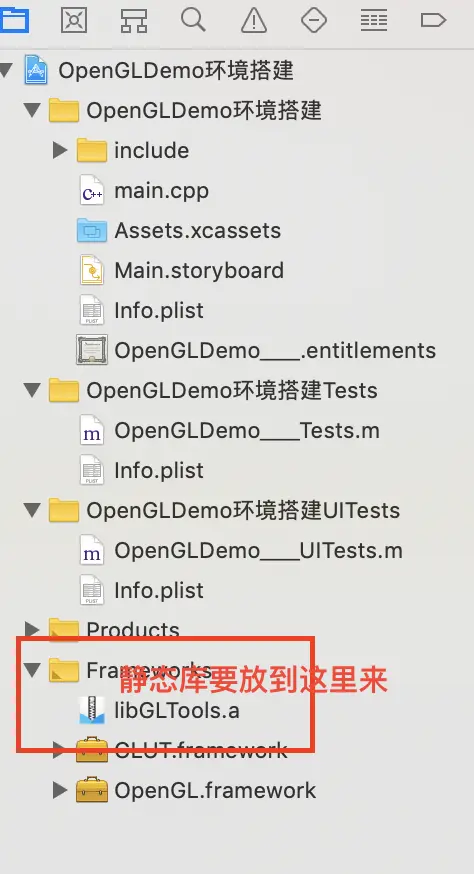This screenshot has height=874, width=474.
Task: Show the Issue navigator warning triangle
Action: pos(254,21)
